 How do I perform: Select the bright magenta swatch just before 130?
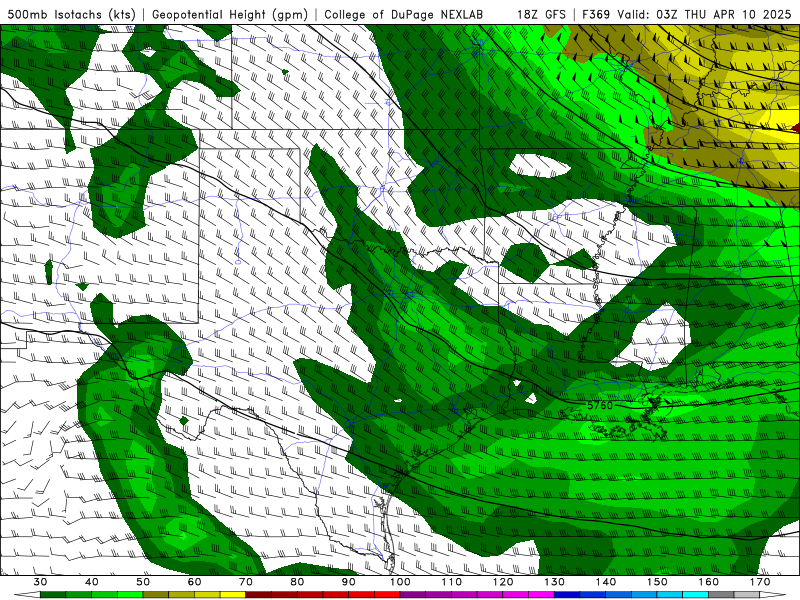(541, 595)
